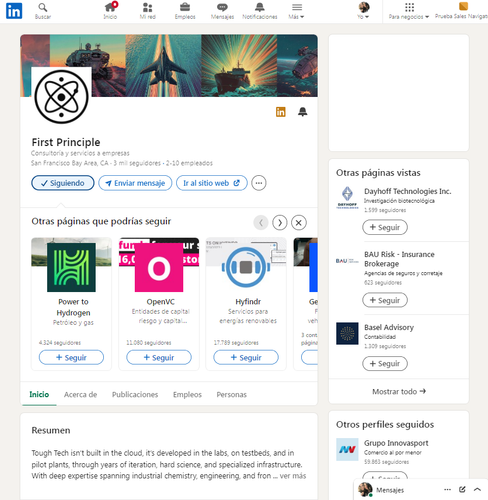Open the page notification bell settings
488x500 pixels.
coord(303,112)
